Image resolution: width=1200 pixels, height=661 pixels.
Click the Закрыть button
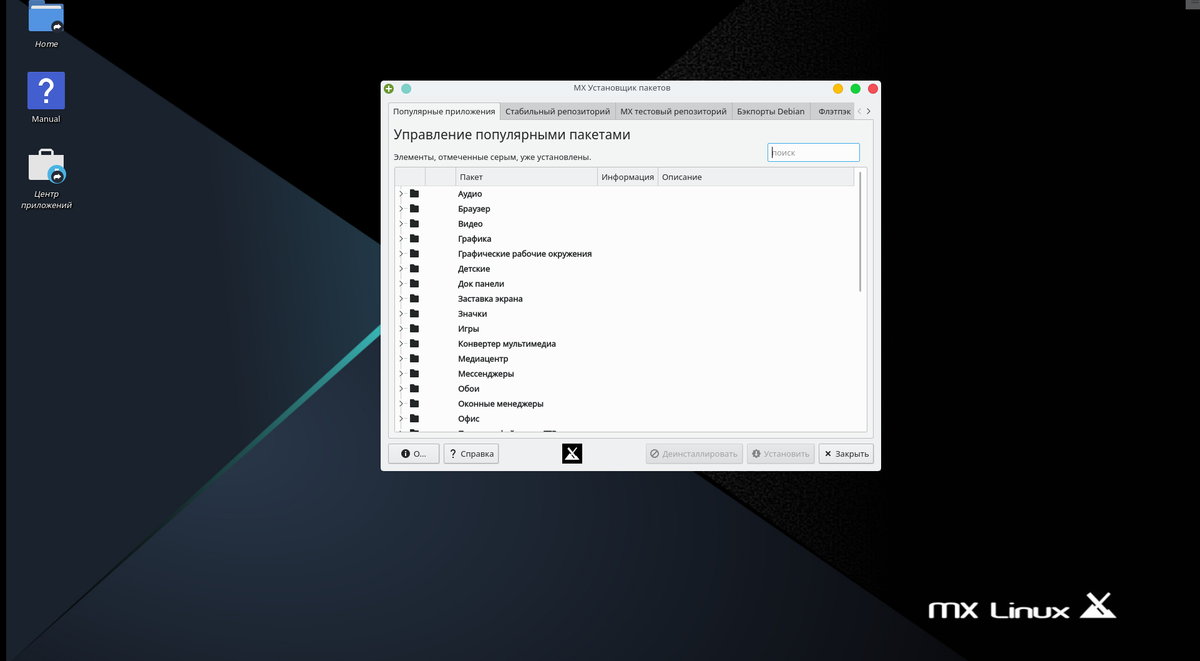coord(845,454)
